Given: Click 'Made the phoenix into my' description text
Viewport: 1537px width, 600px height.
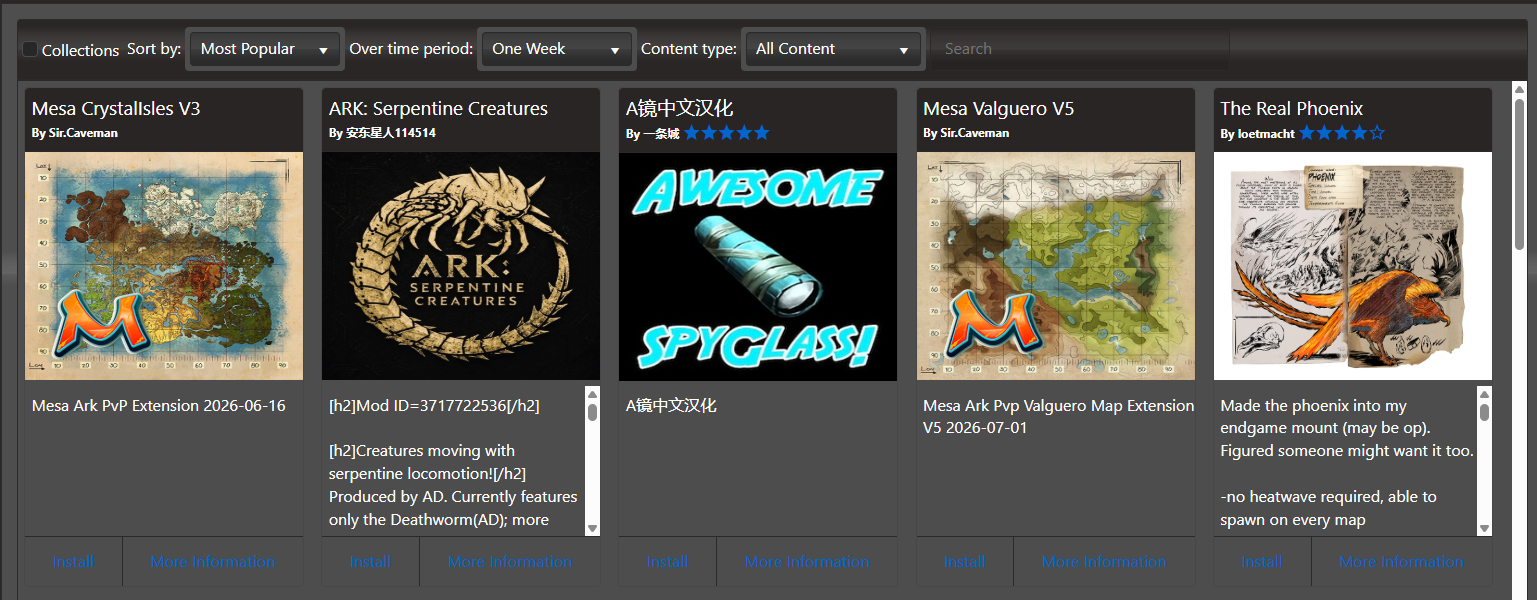Looking at the screenshot, I should pyautogui.click(x=1314, y=406).
